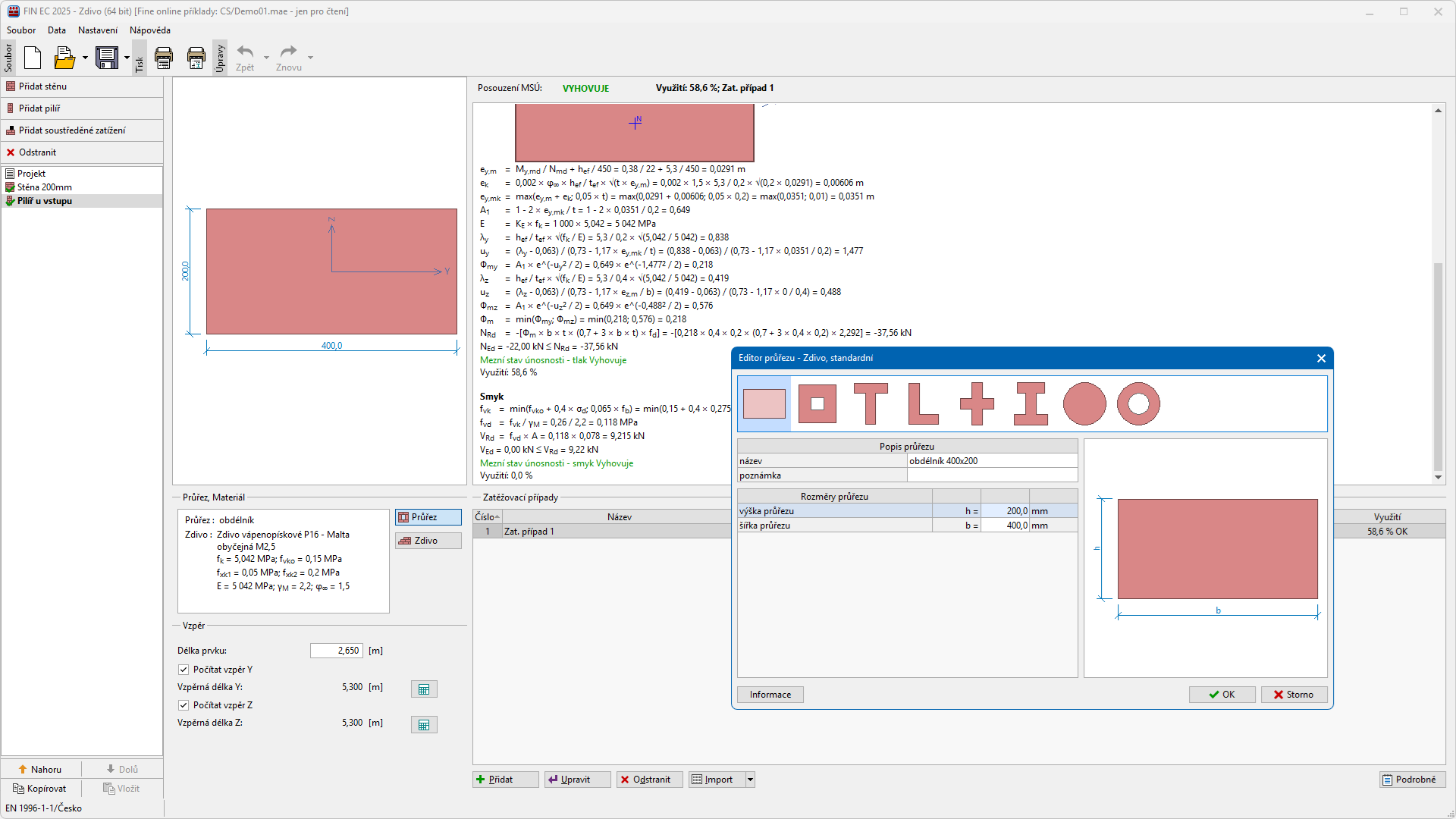
Task: Select the I-shaped cross-section icon
Action: pyautogui.click(x=1031, y=403)
